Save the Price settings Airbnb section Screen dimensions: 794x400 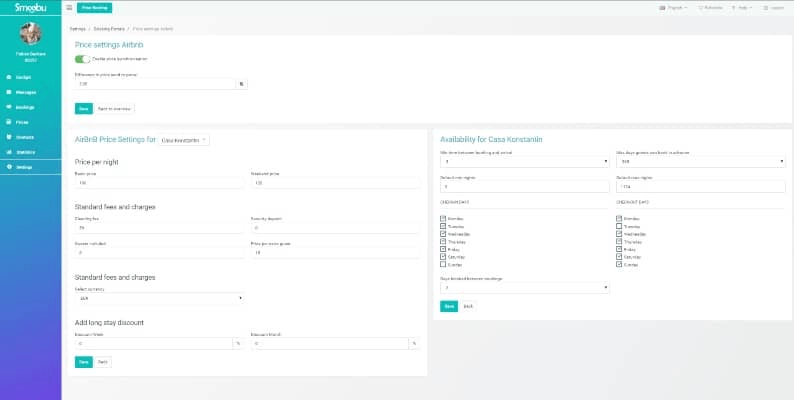coord(84,109)
